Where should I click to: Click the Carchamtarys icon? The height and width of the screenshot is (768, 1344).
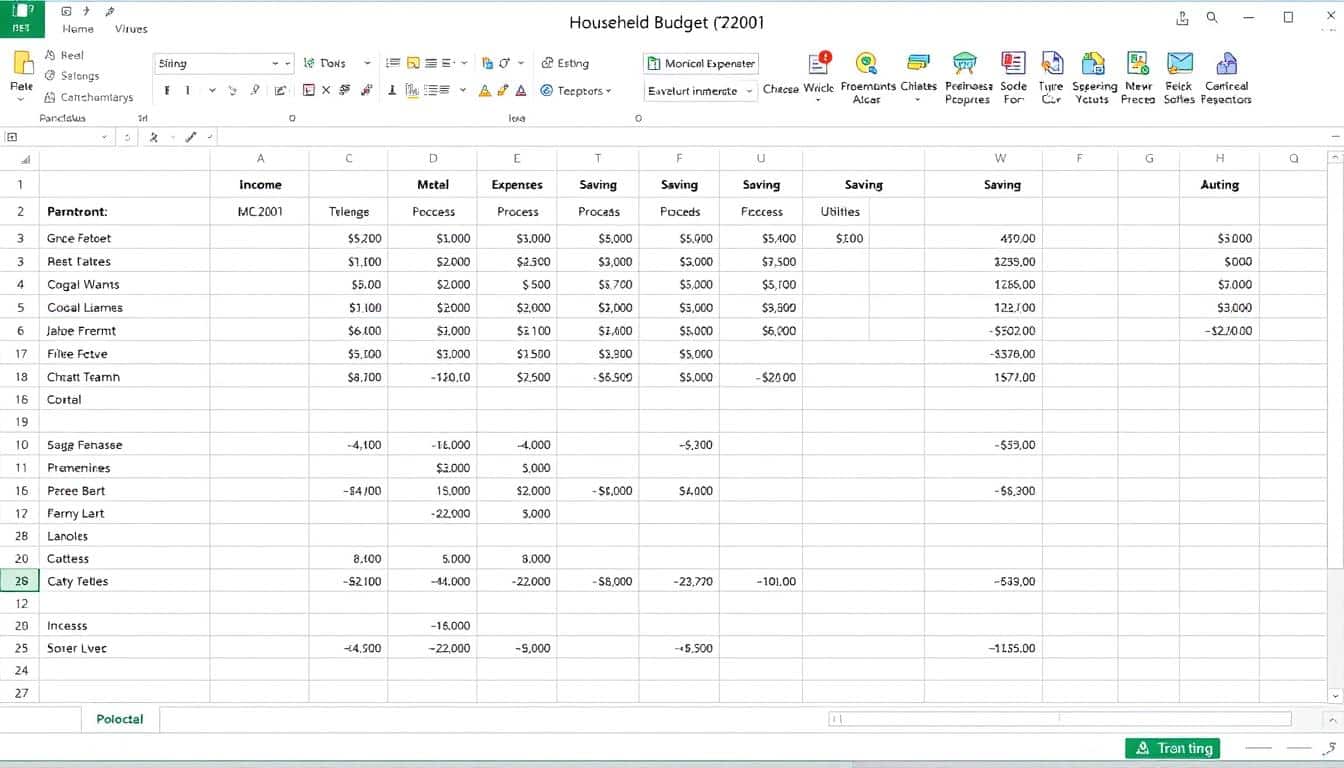50,97
